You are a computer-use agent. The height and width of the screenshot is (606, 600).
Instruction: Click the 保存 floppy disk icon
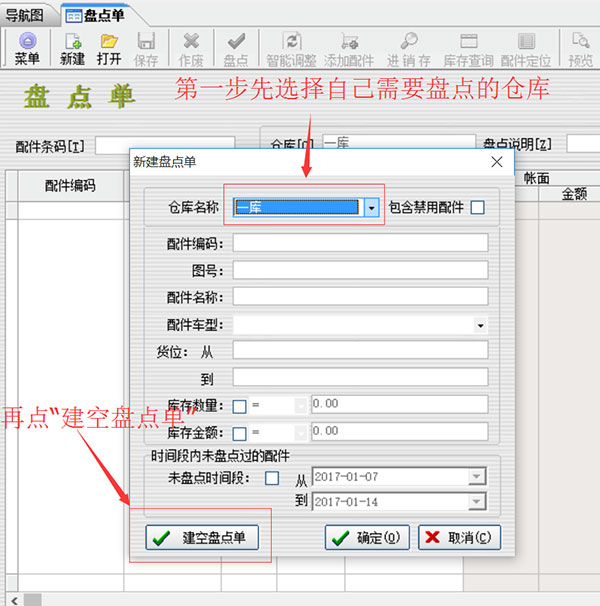[146, 41]
